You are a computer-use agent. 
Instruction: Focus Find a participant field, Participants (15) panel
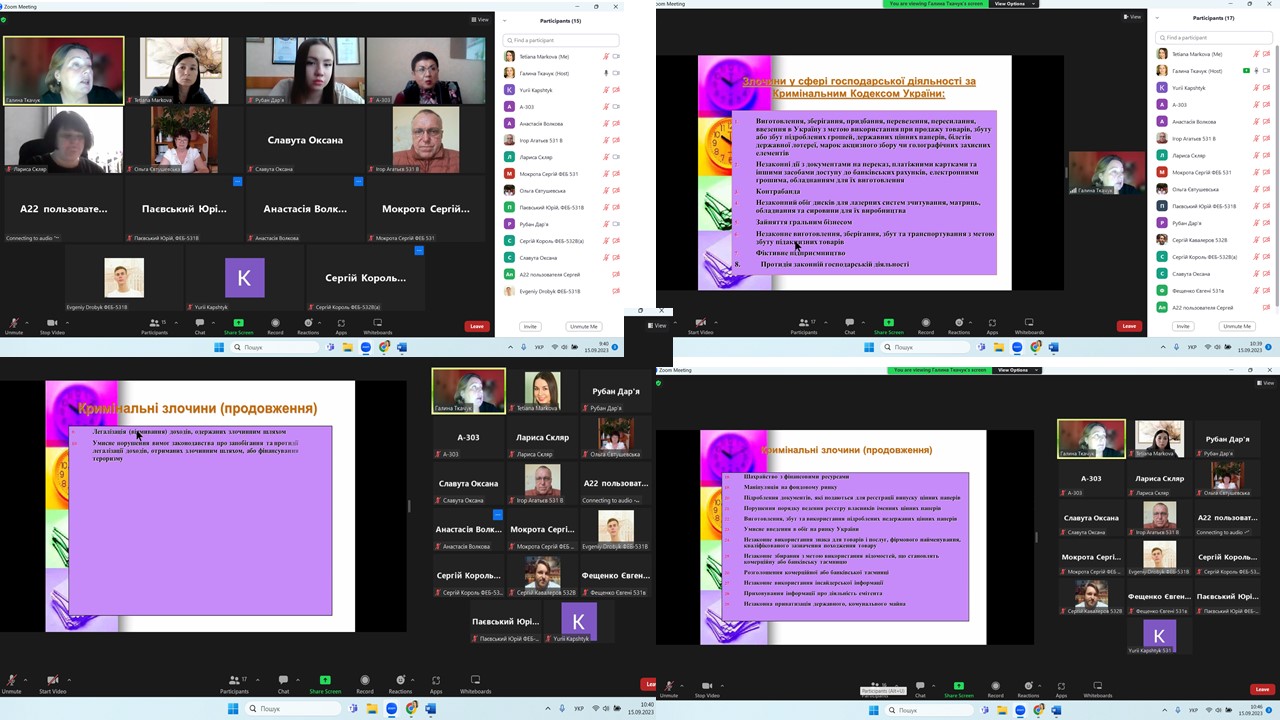(561, 40)
